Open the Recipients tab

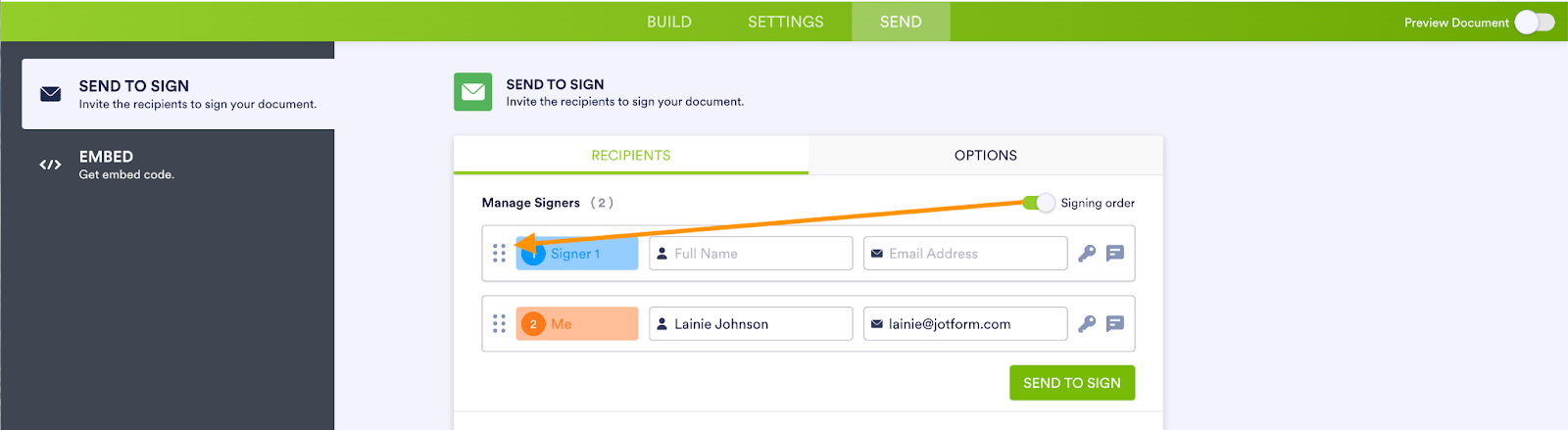coord(631,156)
